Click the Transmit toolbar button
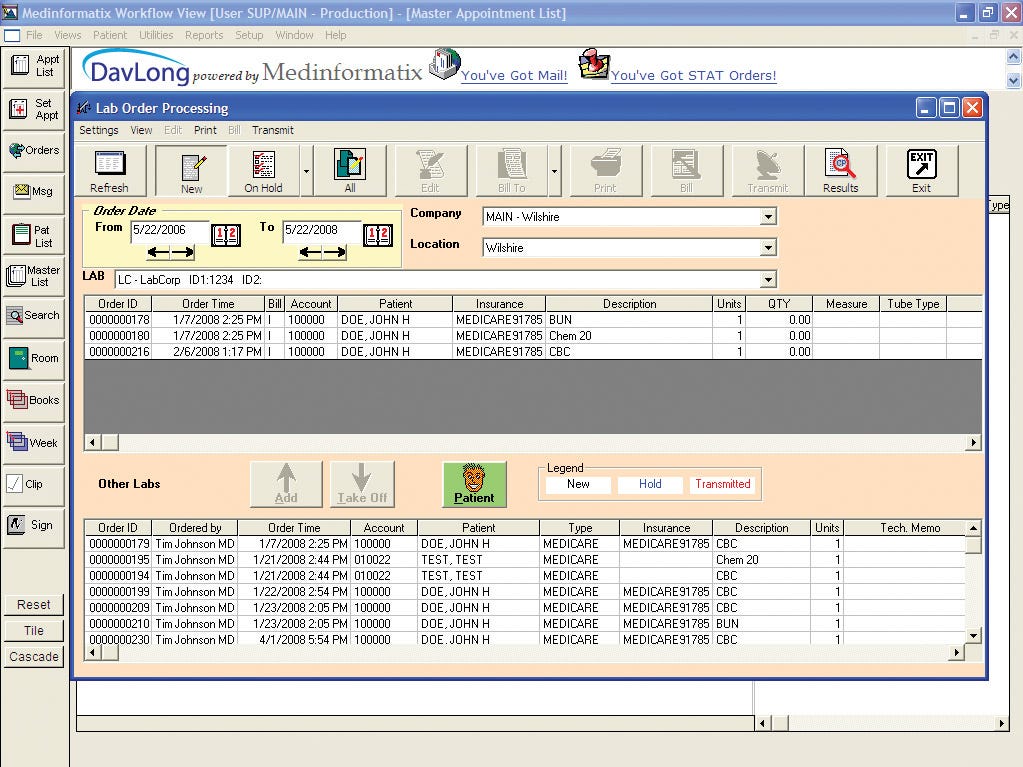Viewport: 1023px width, 767px height. [x=768, y=171]
